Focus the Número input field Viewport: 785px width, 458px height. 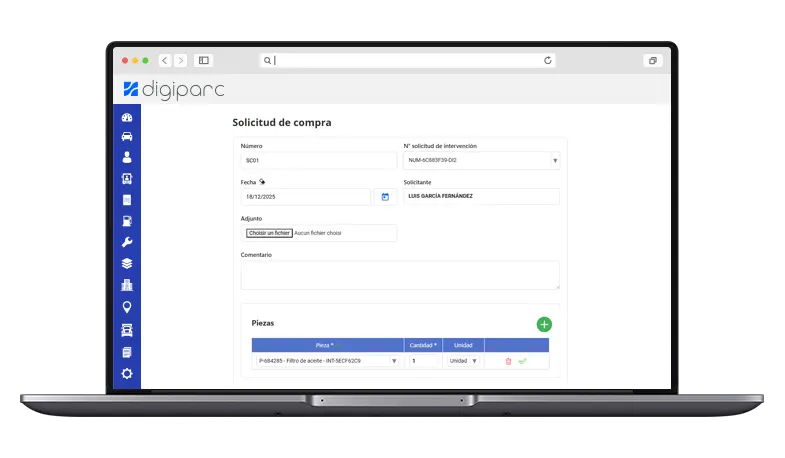tap(319, 160)
